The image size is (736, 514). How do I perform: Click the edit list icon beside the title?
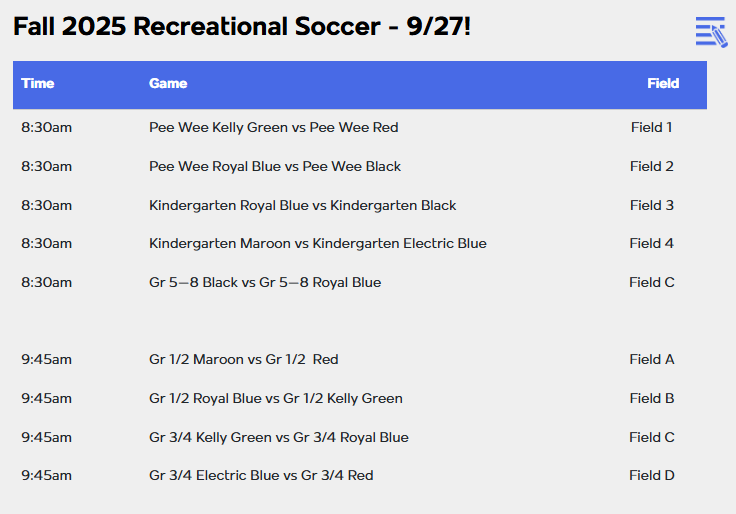(x=711, y=32)
